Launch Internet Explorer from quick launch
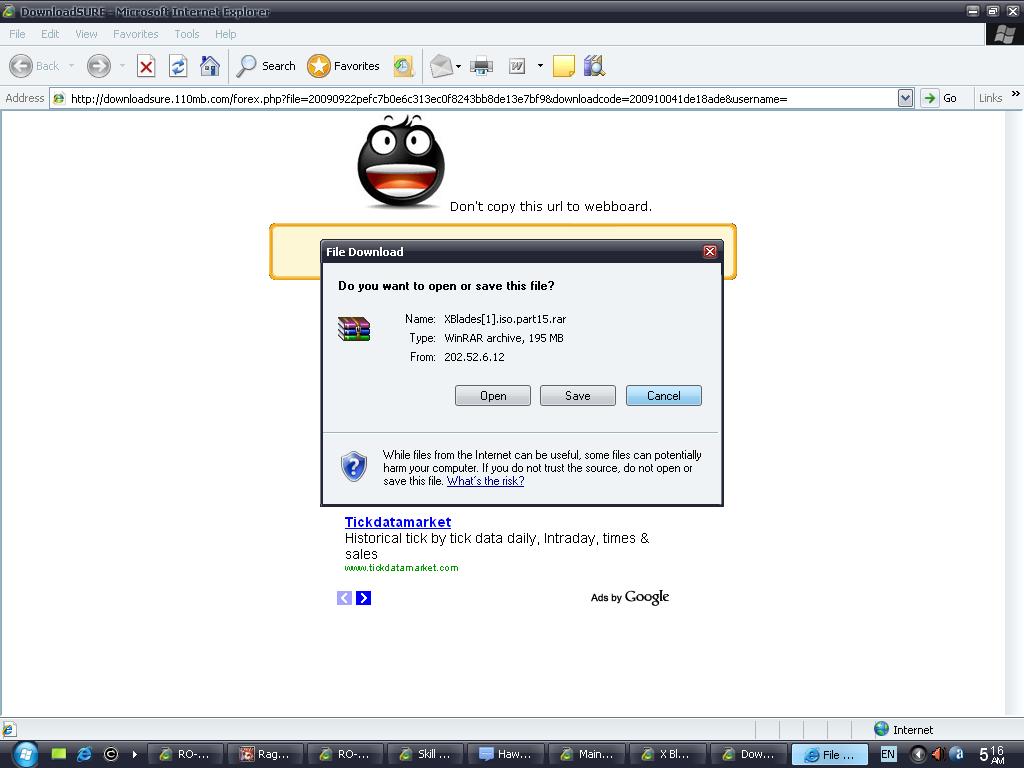 click(x=84, y=754)
